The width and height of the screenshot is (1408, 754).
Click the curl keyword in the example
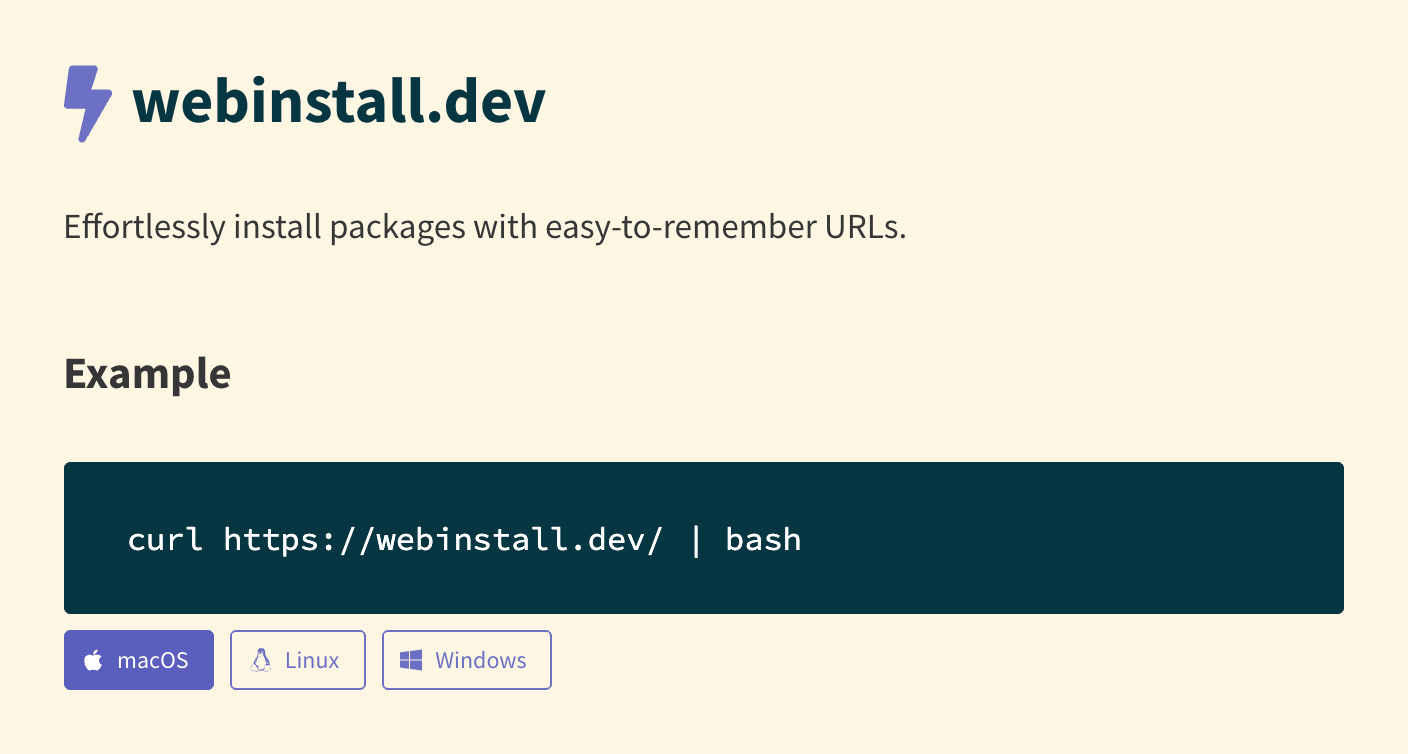coord(166,539)
